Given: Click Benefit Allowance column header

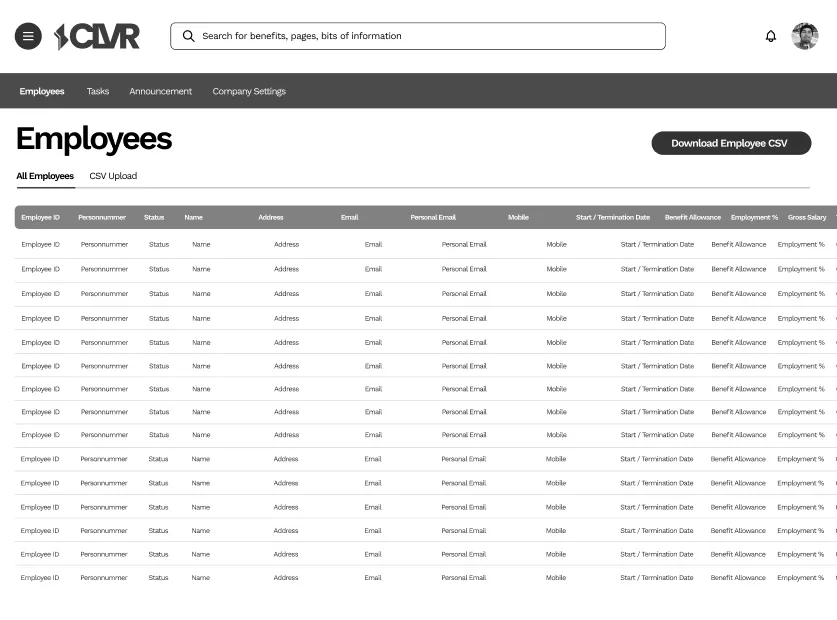Looking at the screenshot, I should pyautogui.click(x=693, y=217).
